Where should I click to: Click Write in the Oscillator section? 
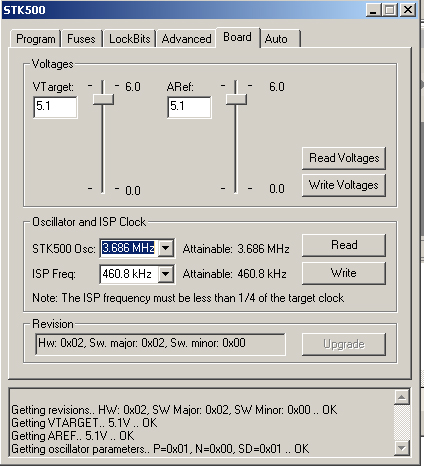tap(344, 273)
